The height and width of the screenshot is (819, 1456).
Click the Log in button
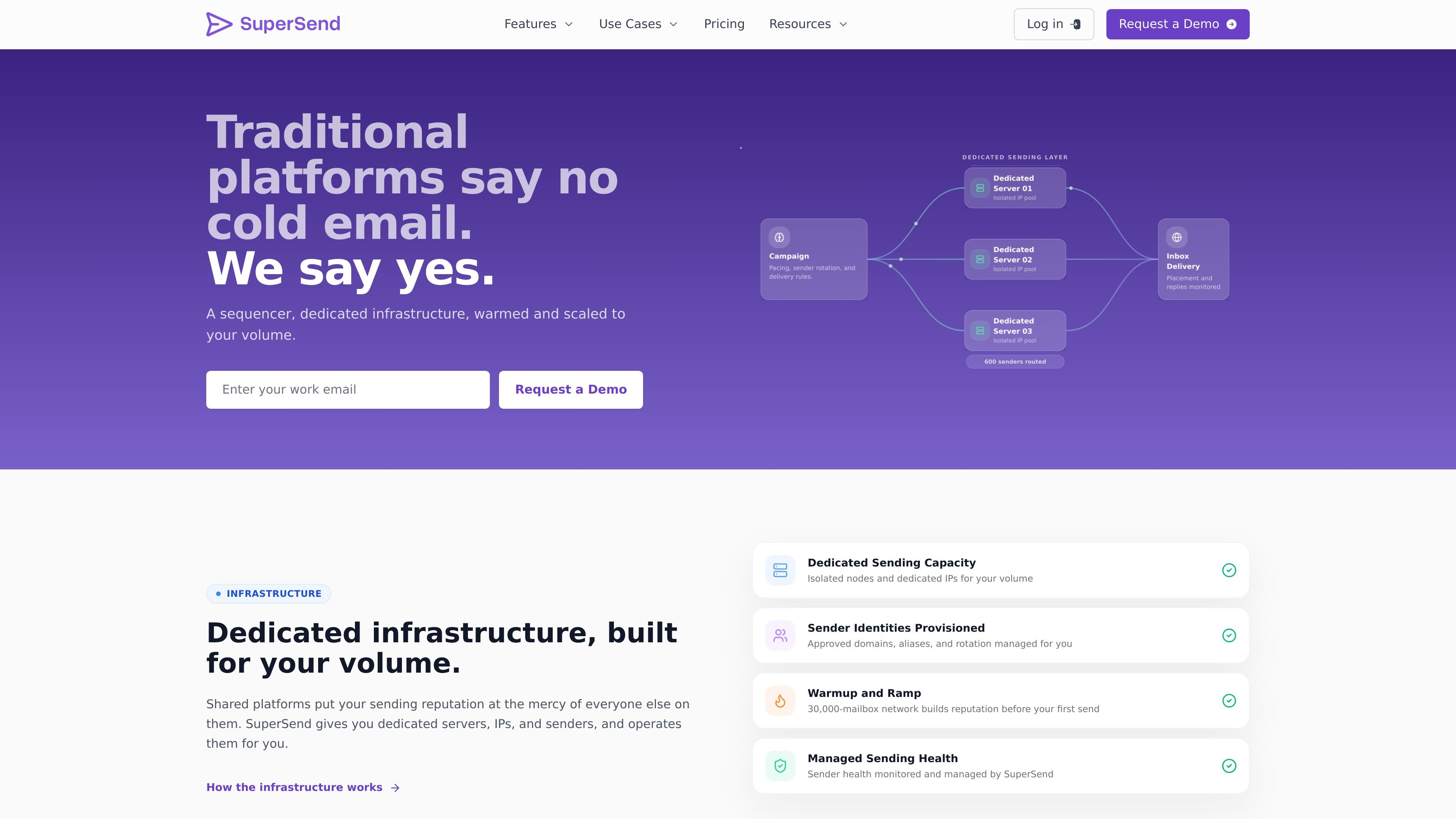1054,24
